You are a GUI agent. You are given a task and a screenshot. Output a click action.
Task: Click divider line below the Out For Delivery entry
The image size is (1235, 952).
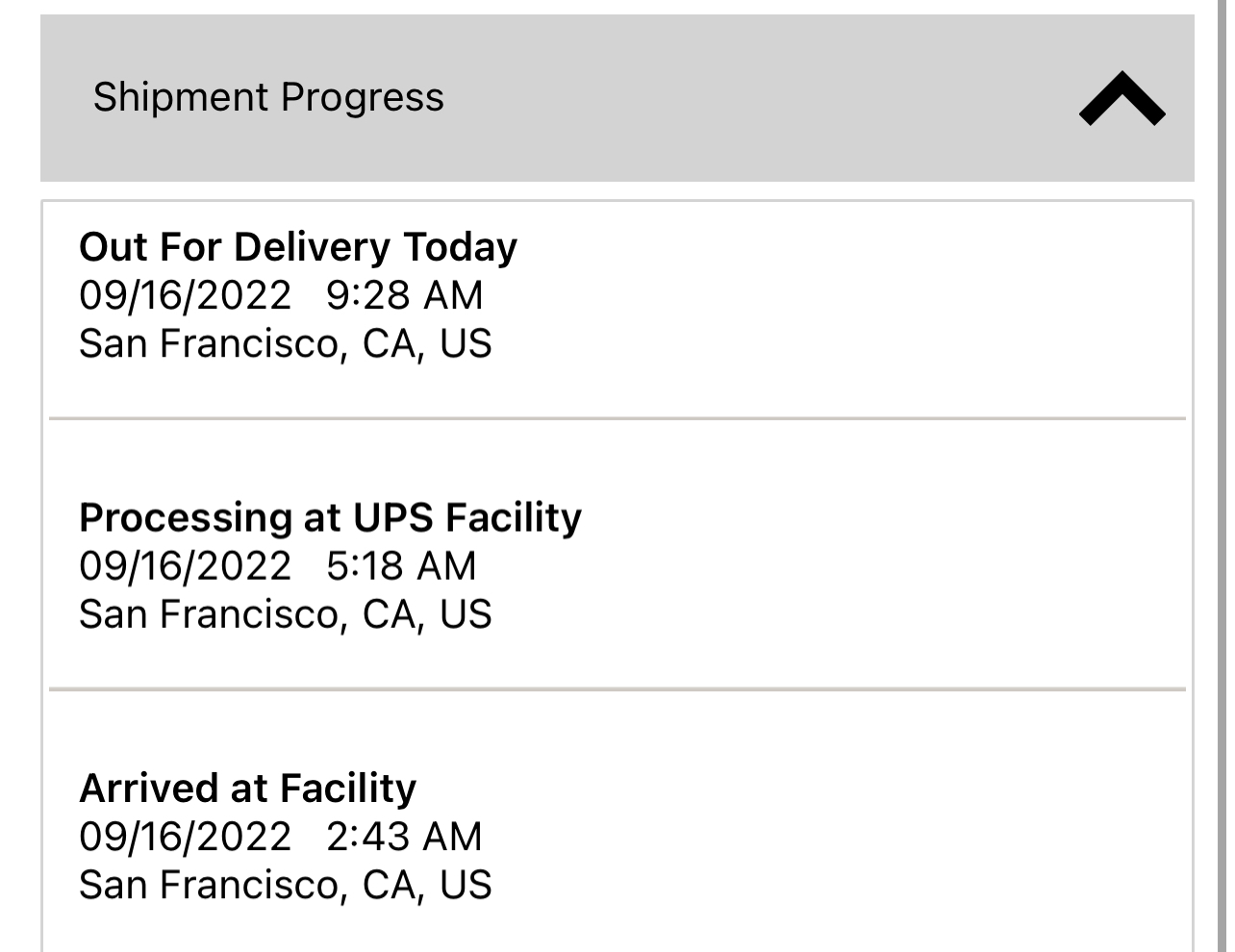(x=617, y=418)
